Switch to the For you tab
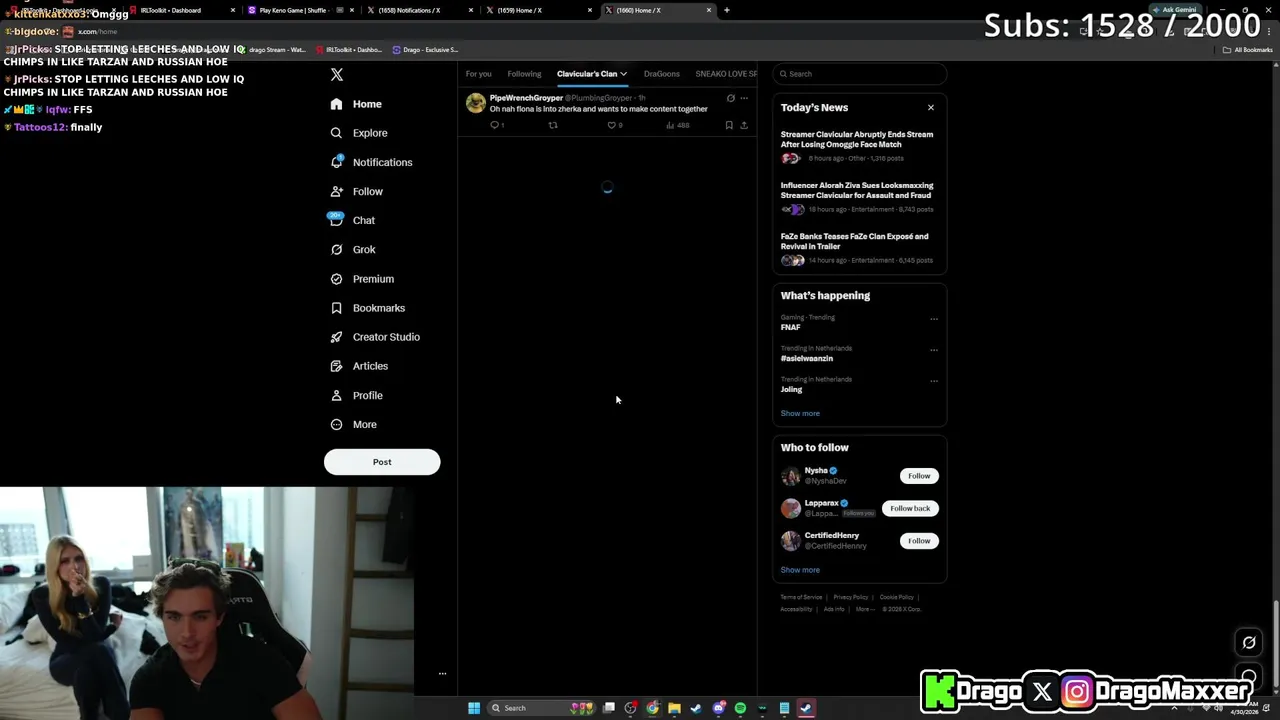The image size is (1280, 720). pyautogui.click(x=478, y=74)
